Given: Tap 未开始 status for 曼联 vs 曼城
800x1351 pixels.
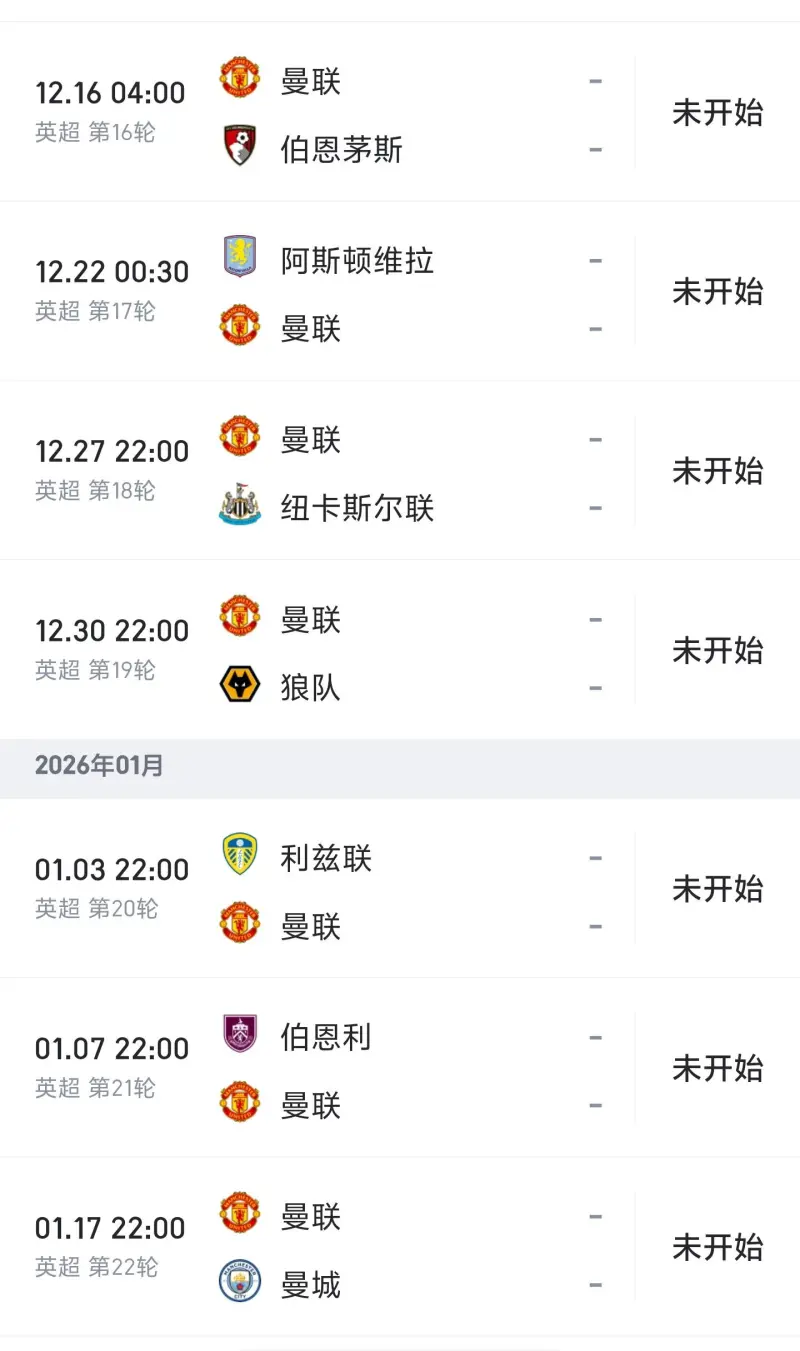Looking at the screenshot, I should pos(717,1248).
